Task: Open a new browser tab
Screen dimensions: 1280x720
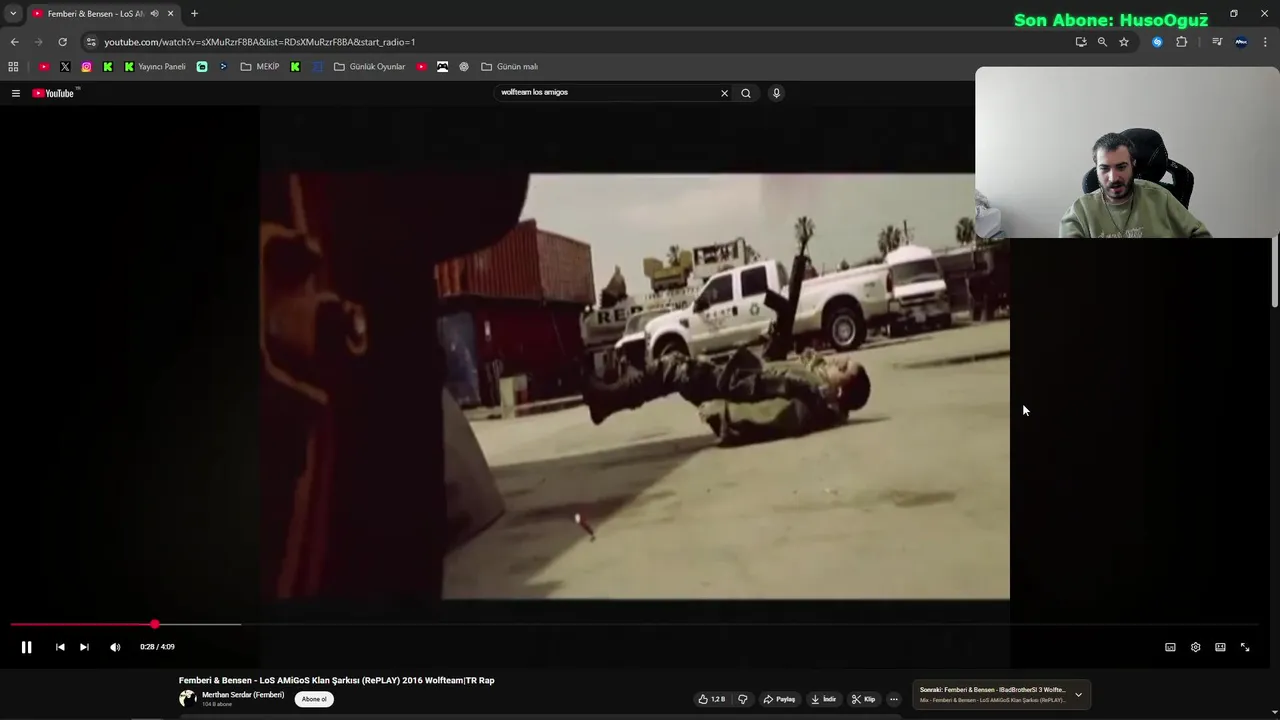Action: pos(194,14)
